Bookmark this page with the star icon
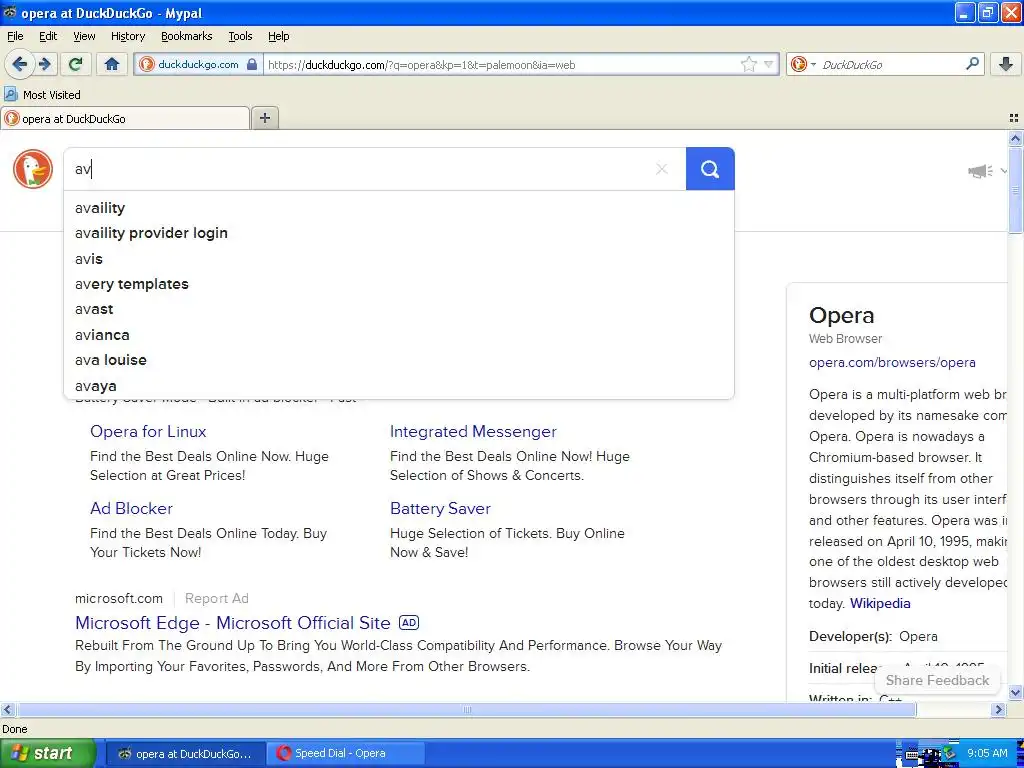This screenshot has height=768, width=1024. tap(748, 64)
